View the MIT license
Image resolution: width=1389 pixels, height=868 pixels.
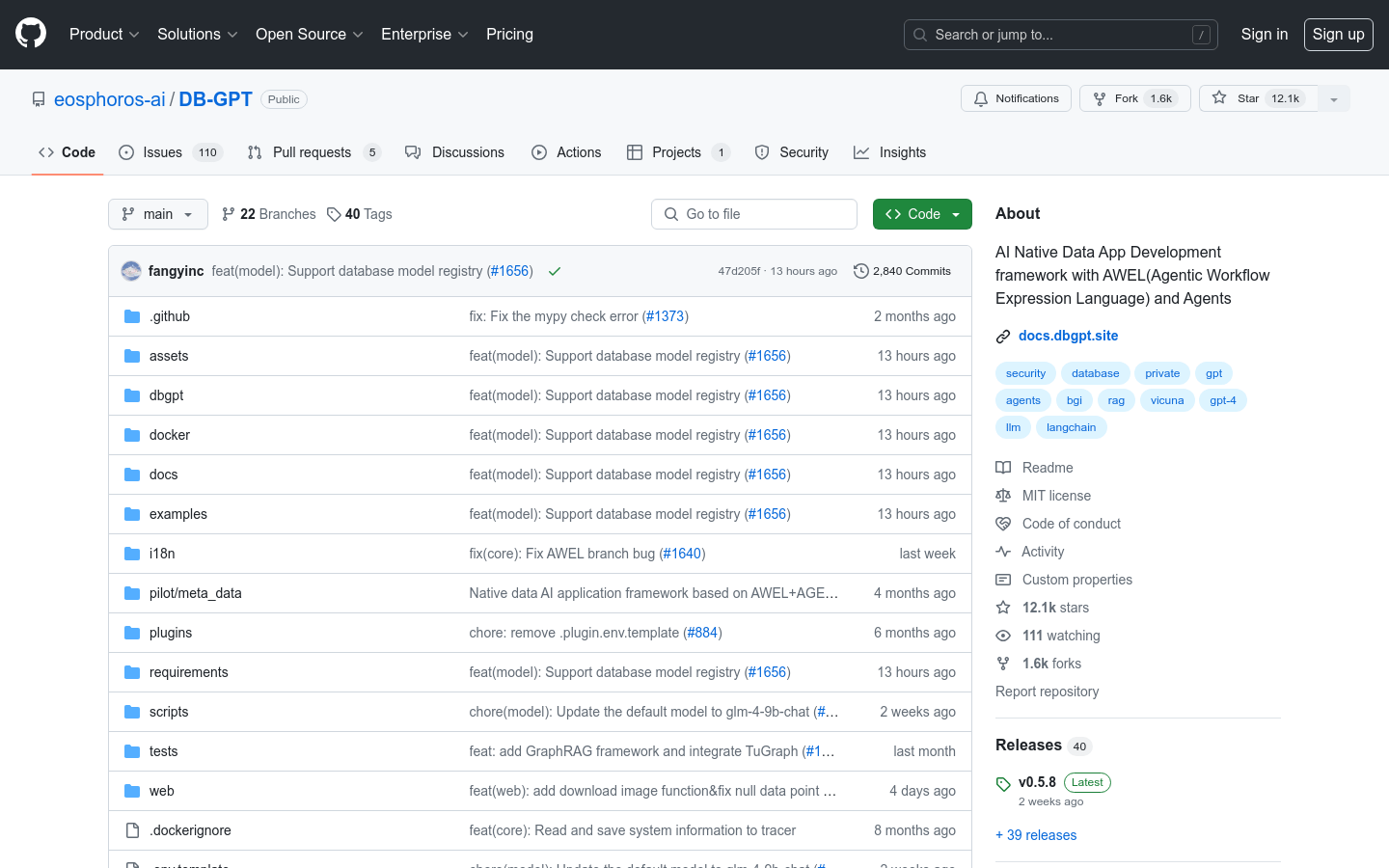[x=1044, y=496]
